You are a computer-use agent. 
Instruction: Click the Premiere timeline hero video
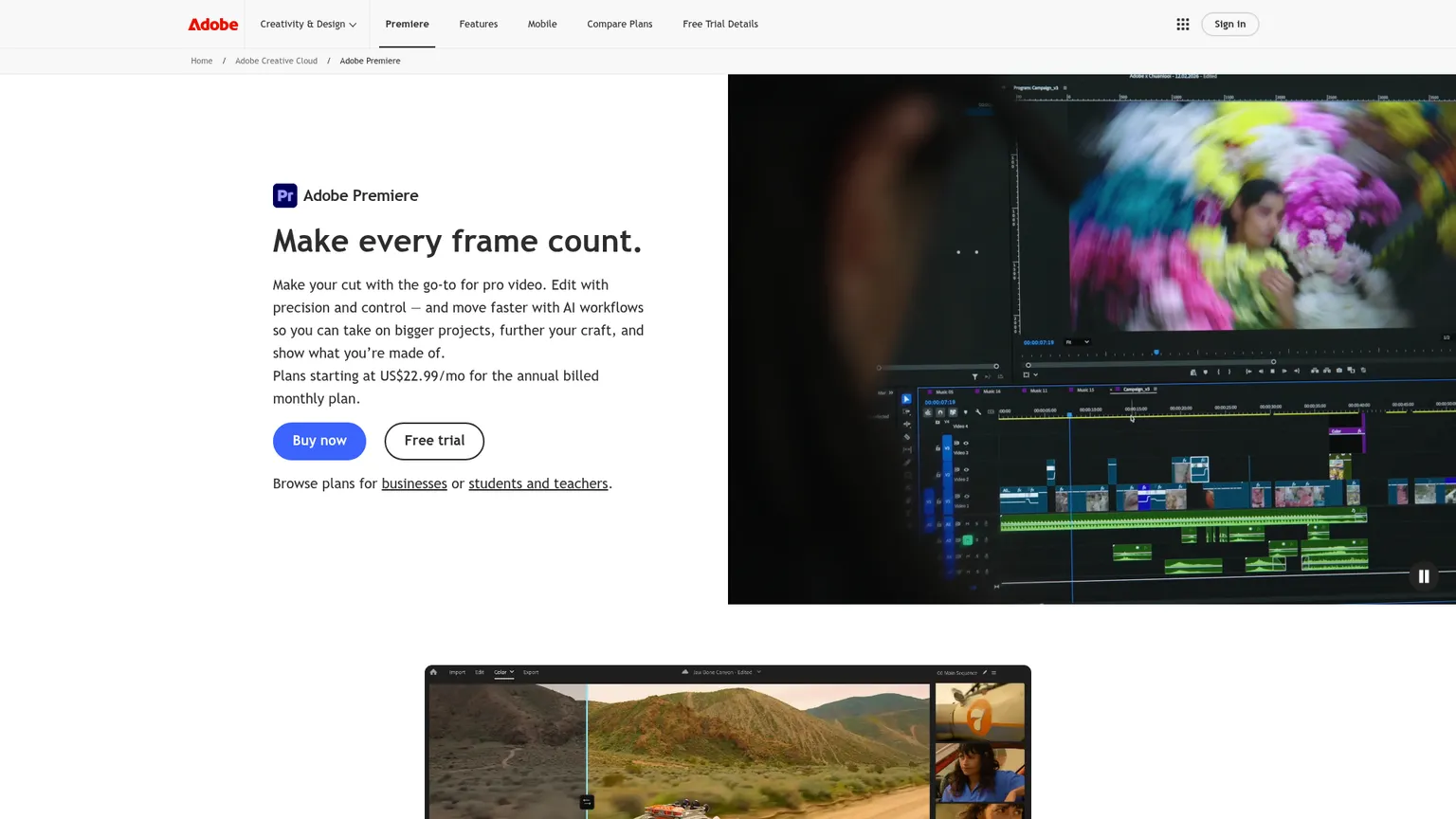(1092, 339)
